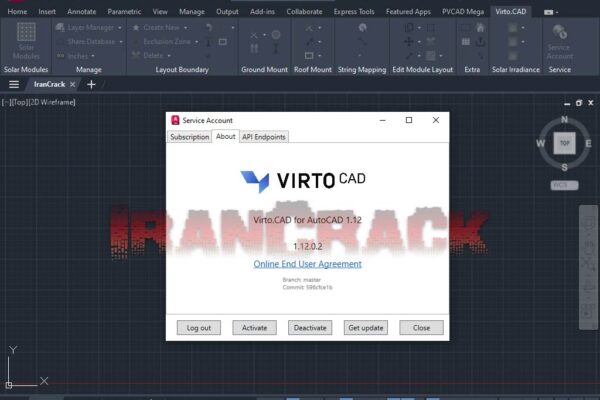The width and height of the screenshot is (600, 400).
Task: Select the IranCrack file tab
Action: [x=49, y=84]
